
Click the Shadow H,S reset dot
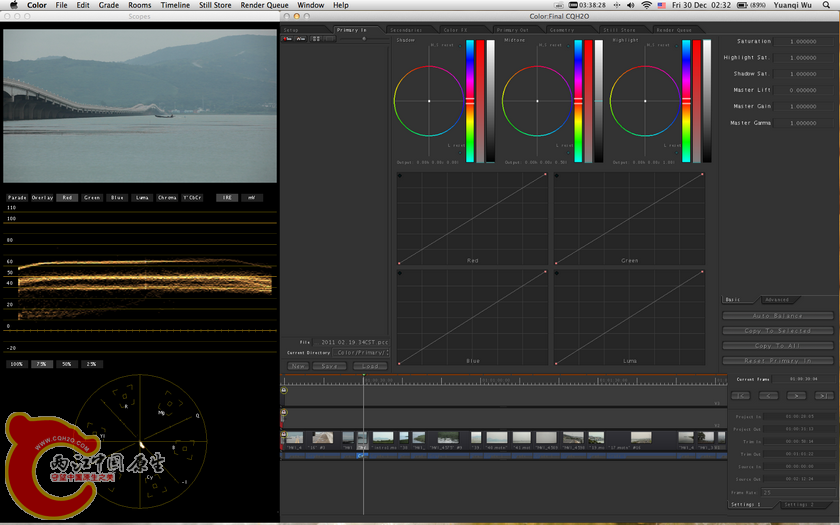coord(460,46)
